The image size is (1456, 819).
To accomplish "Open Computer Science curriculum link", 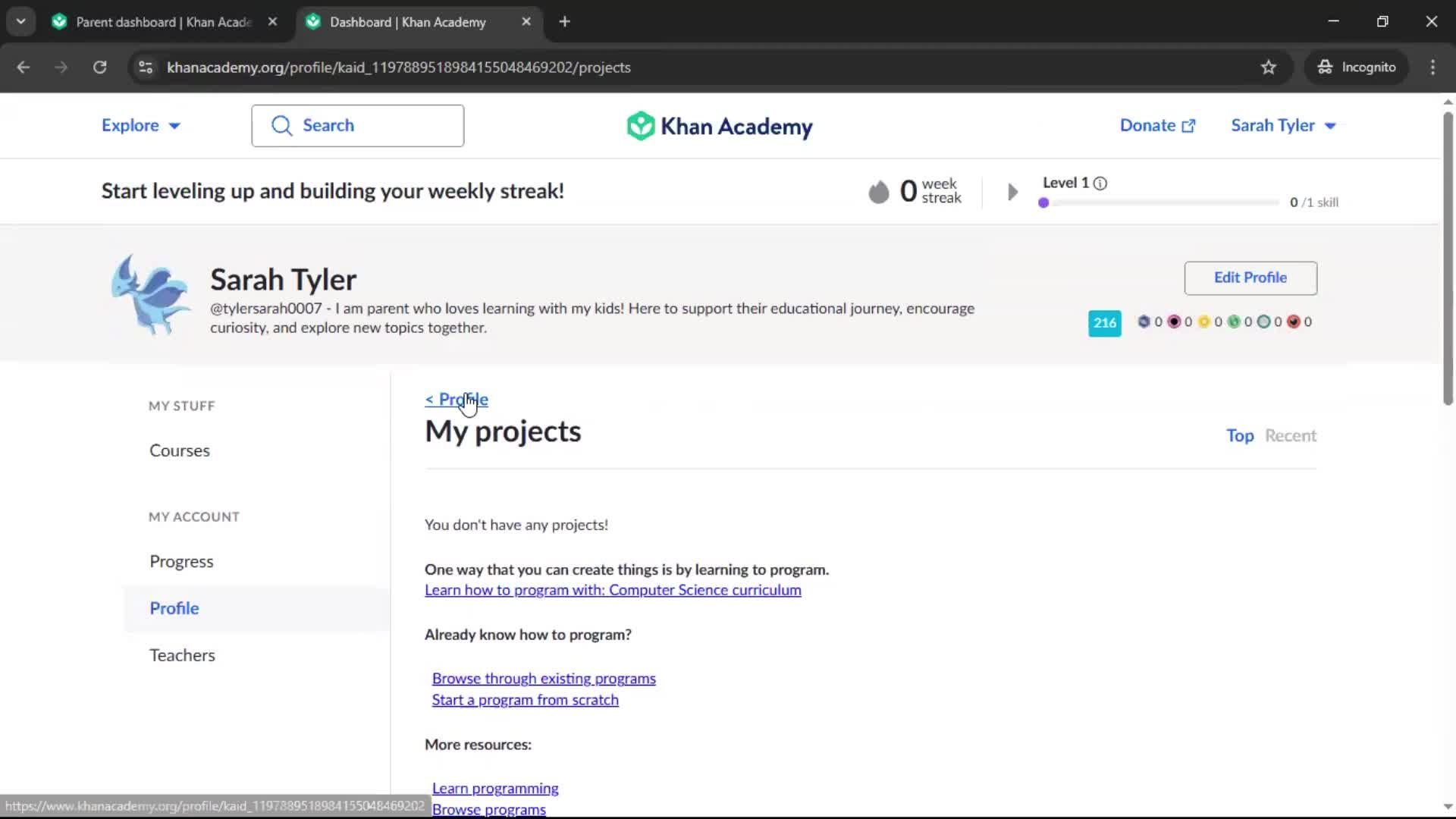I will pyautogui.click(x=613, y=590).
